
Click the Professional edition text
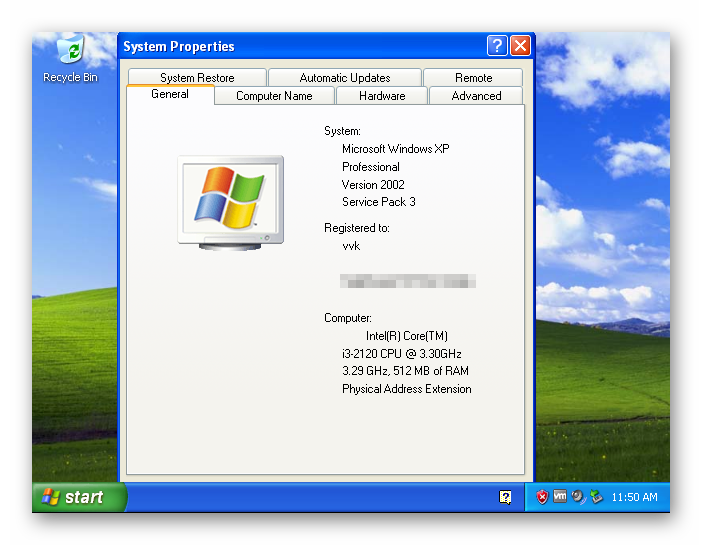(x=371, y=167)
